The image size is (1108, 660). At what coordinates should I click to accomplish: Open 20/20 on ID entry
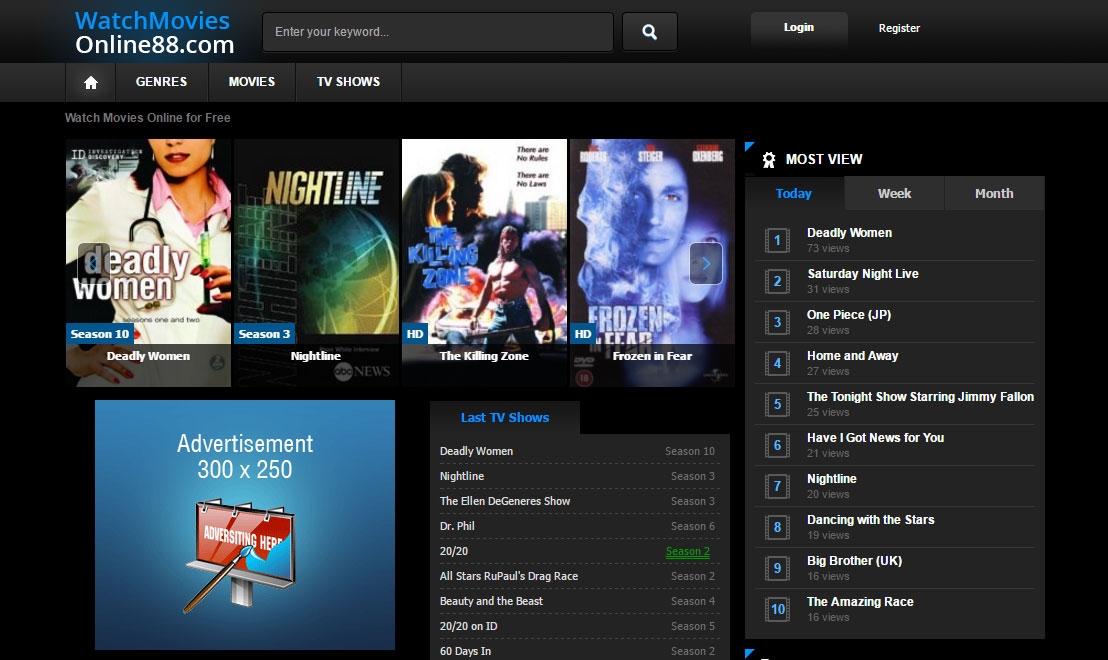point(468,626)
